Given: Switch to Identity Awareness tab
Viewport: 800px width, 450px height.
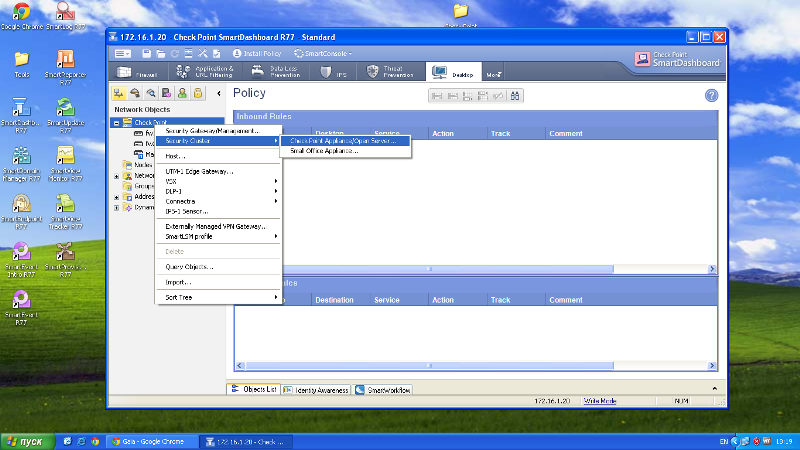Looking at the screenshot, I should [x=316, y=390].
